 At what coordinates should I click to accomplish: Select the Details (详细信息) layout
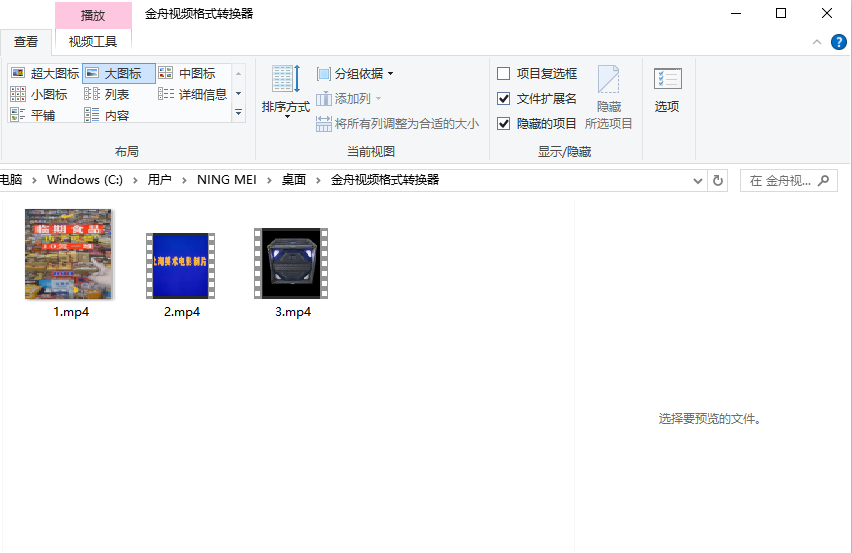(192, 95)
